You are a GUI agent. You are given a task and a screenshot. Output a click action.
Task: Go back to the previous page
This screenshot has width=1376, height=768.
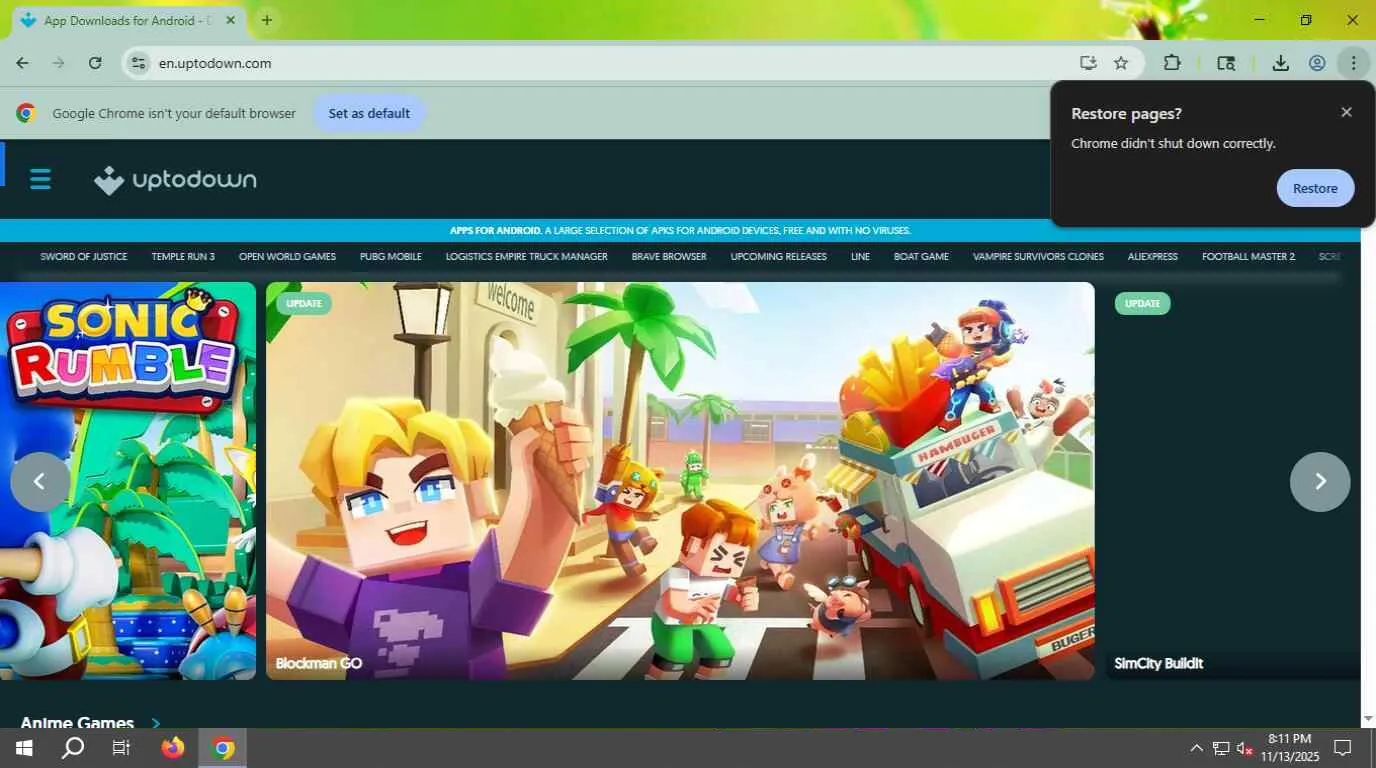tap(22, 63)
